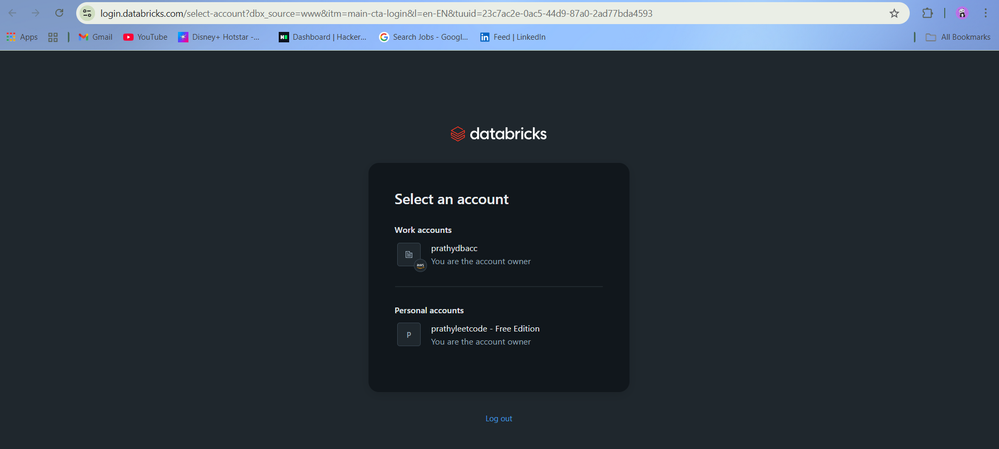Click the P avatar of prathyleetcode
This screenshot has width=999, height=449.
(x=409, y=335)
